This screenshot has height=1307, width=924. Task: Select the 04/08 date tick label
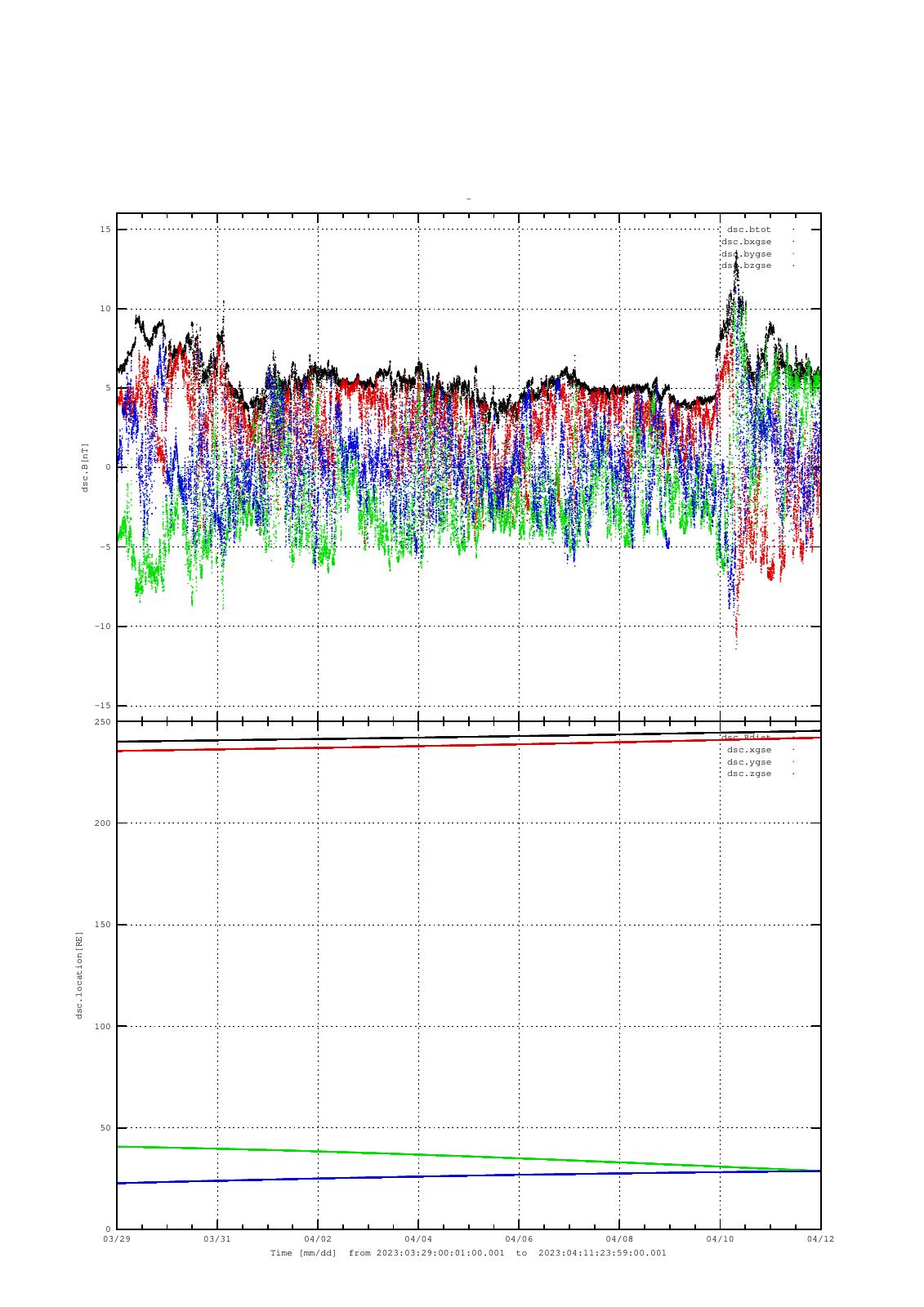point(619,1239)
